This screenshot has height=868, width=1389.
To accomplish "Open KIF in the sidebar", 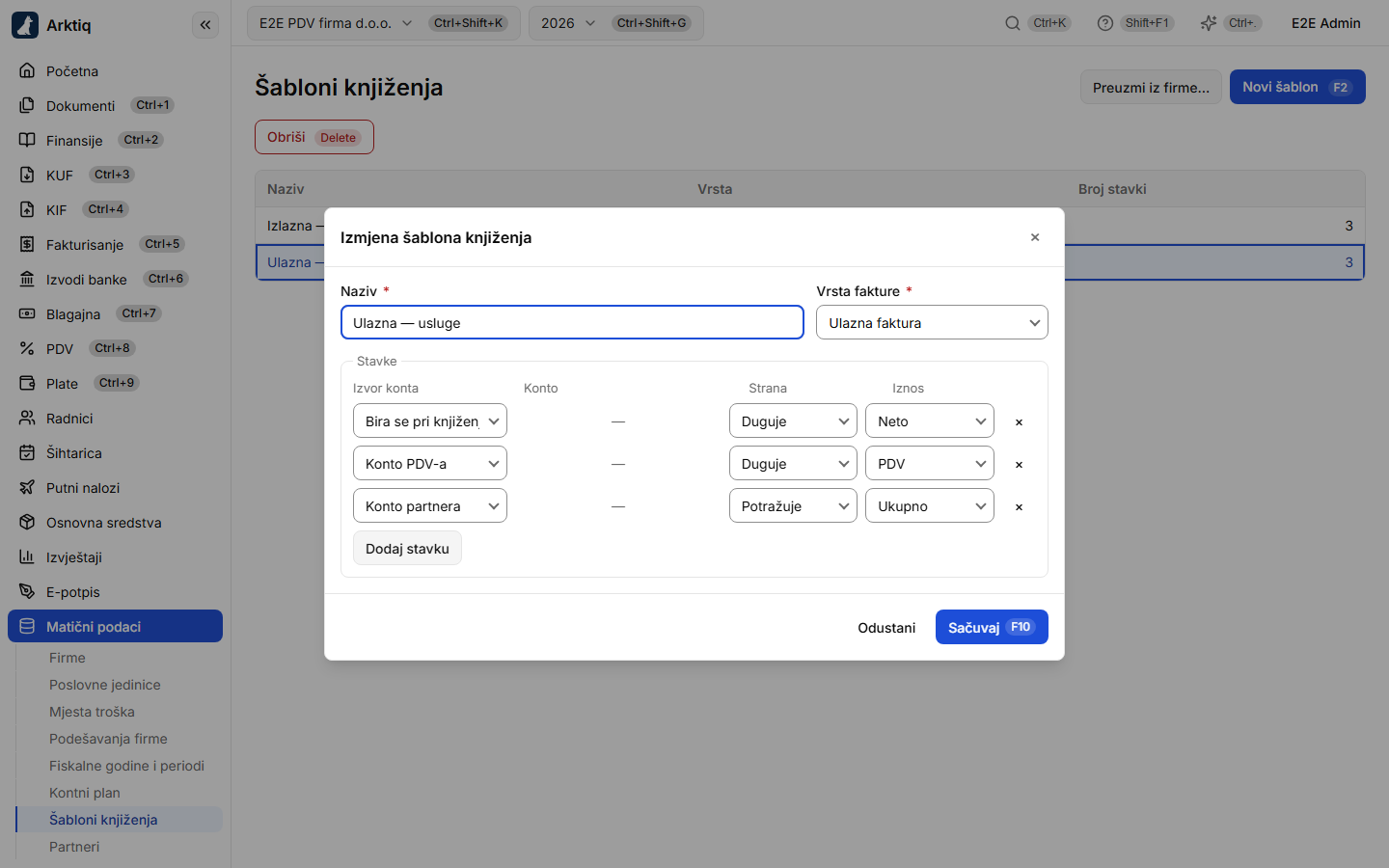I will click(115, 209).
